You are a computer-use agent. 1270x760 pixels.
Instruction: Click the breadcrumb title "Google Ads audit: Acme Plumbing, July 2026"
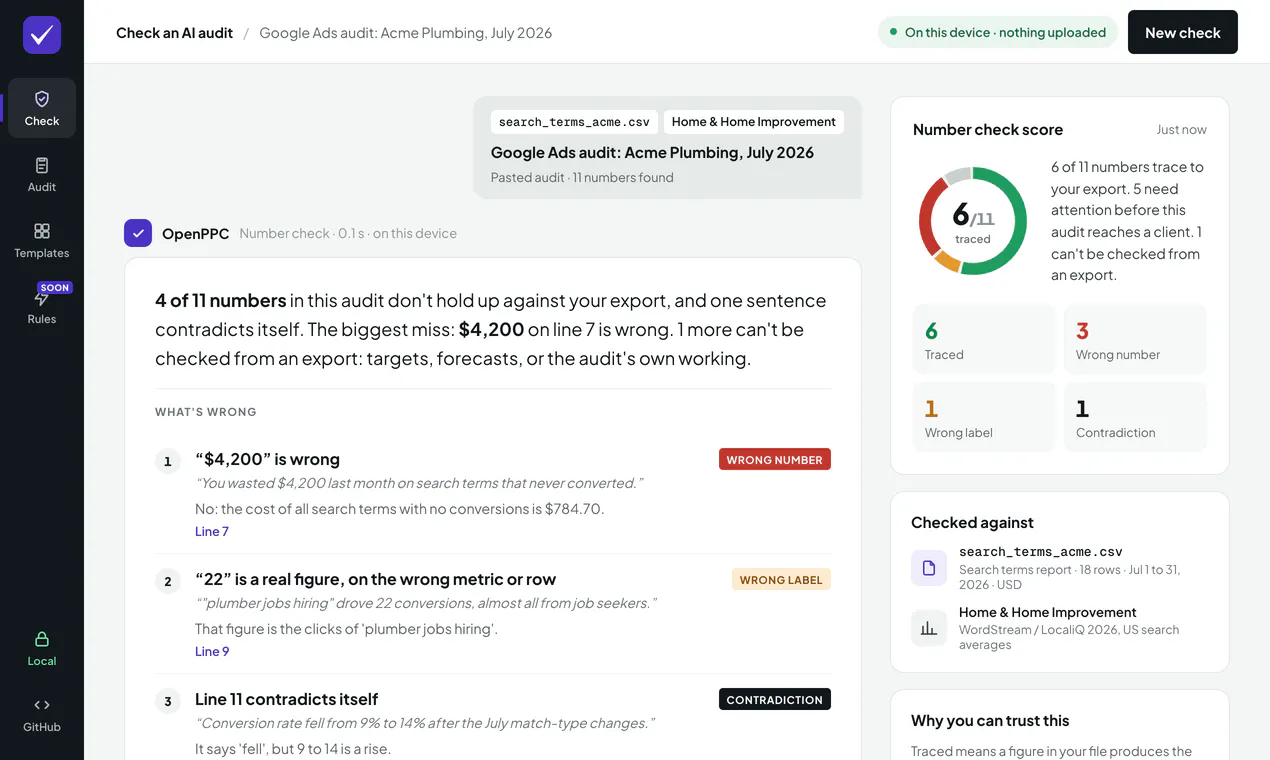tap(406, 33)
